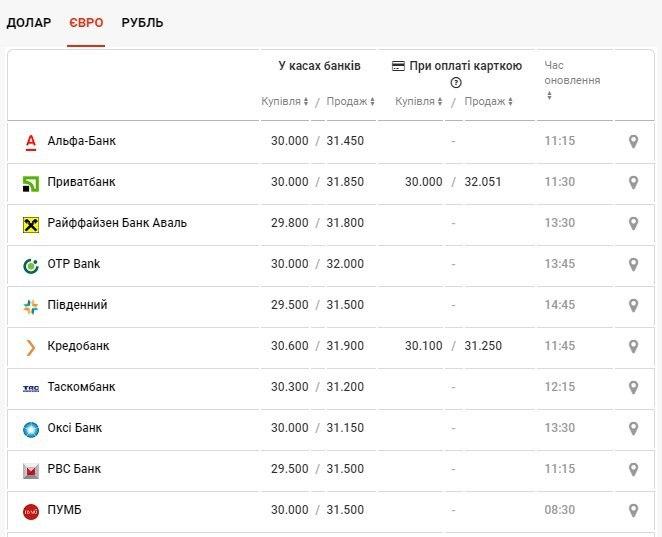Open the Таскомбанк bank link

point(81,387)
